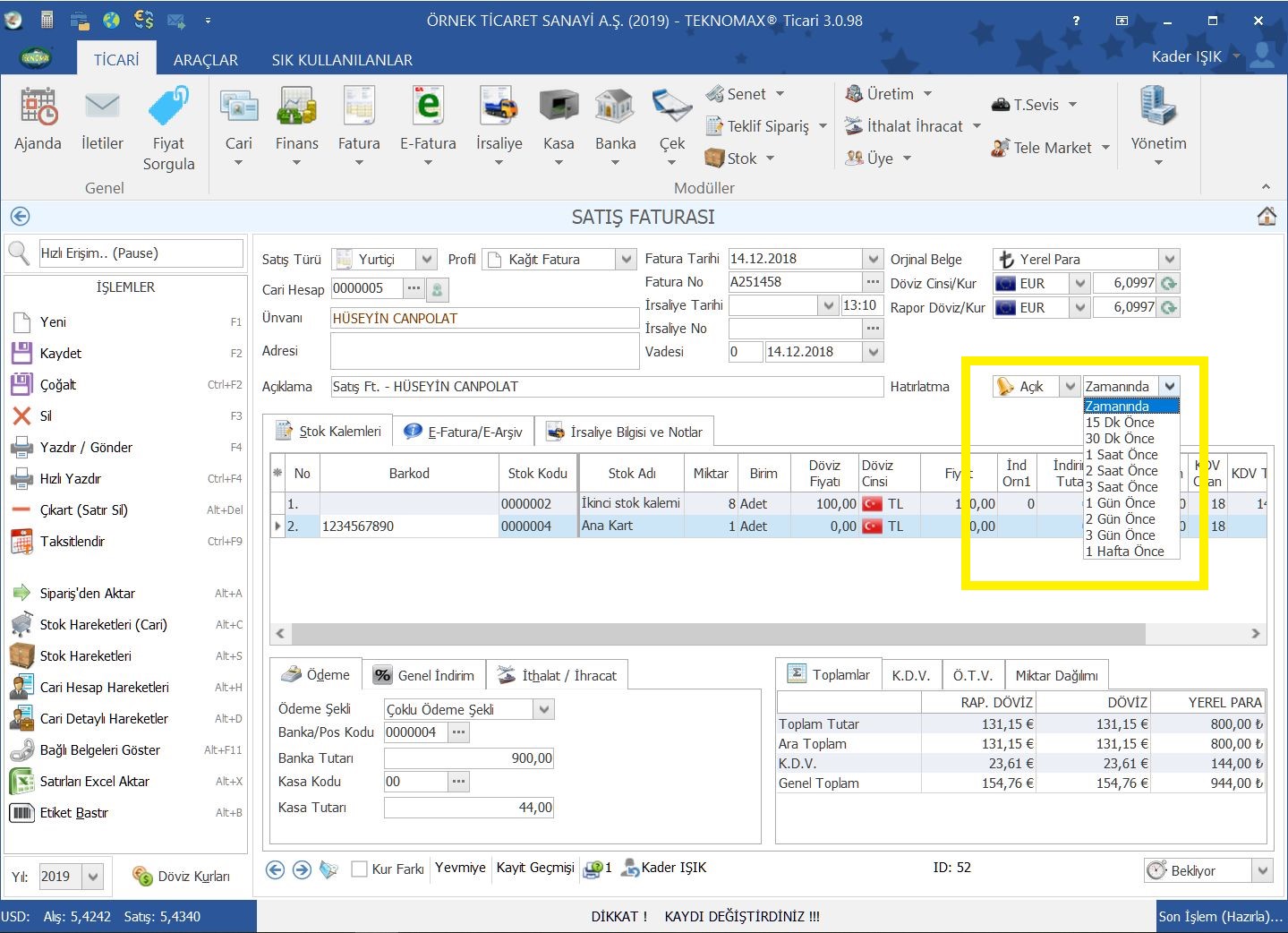Click the Döviz Kurları button
The height and width of the screenshot is (933, 1288).
click(x=182, y=877)
